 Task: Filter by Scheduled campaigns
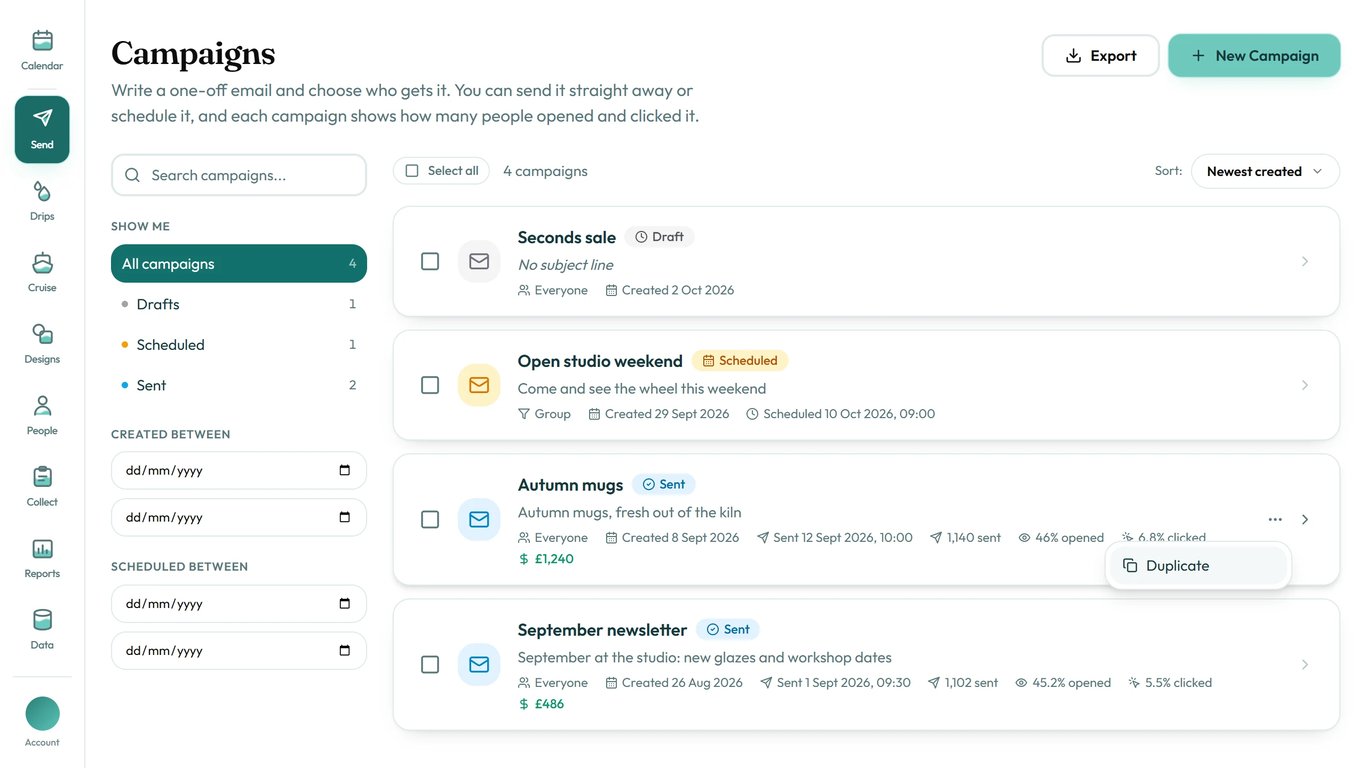pos(239,345)
